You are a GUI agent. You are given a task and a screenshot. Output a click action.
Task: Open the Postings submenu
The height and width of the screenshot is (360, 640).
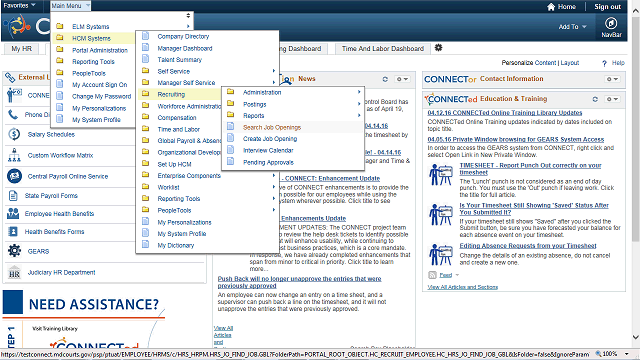[x=254, y=104]
